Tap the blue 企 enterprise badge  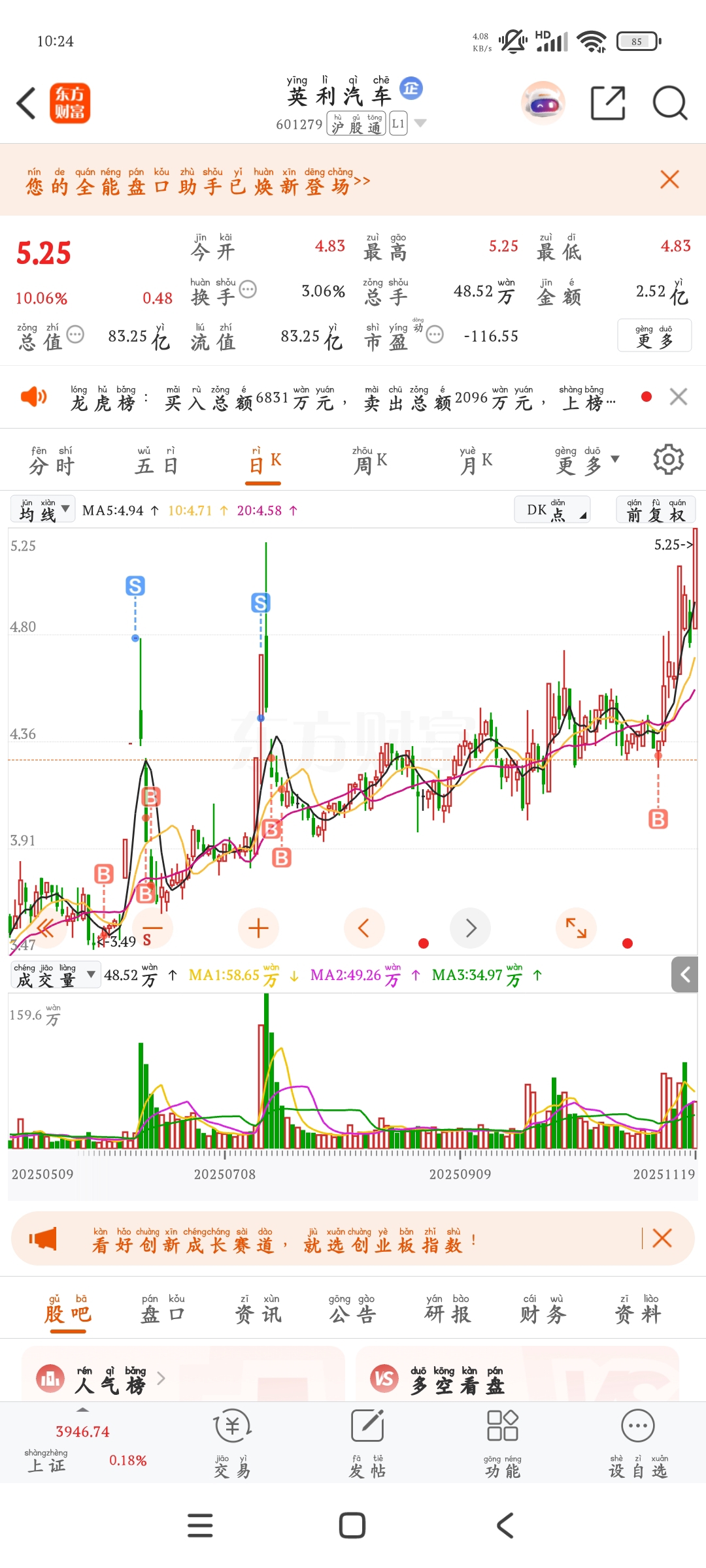click(x=411, y=88)
